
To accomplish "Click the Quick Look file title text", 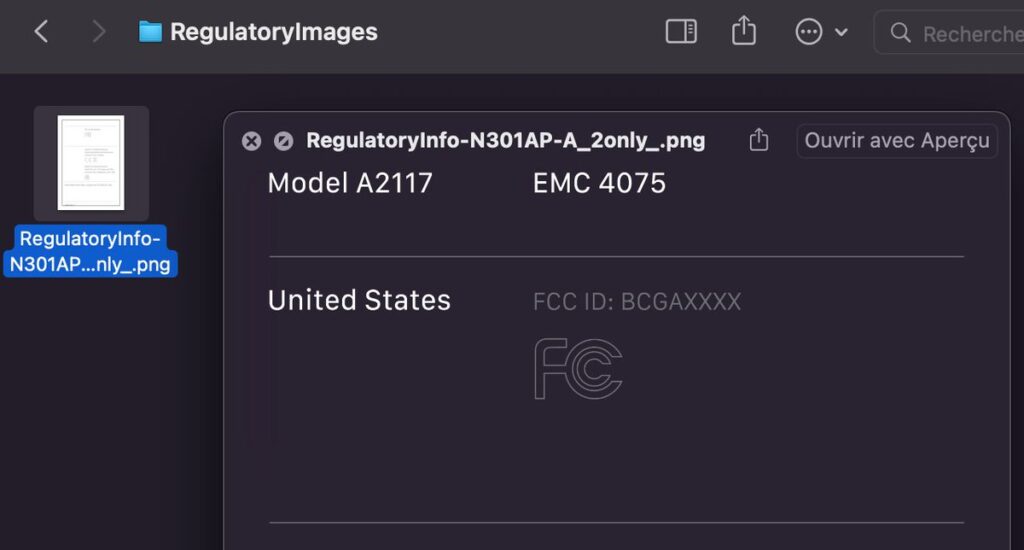I will (x=505, y=140).
